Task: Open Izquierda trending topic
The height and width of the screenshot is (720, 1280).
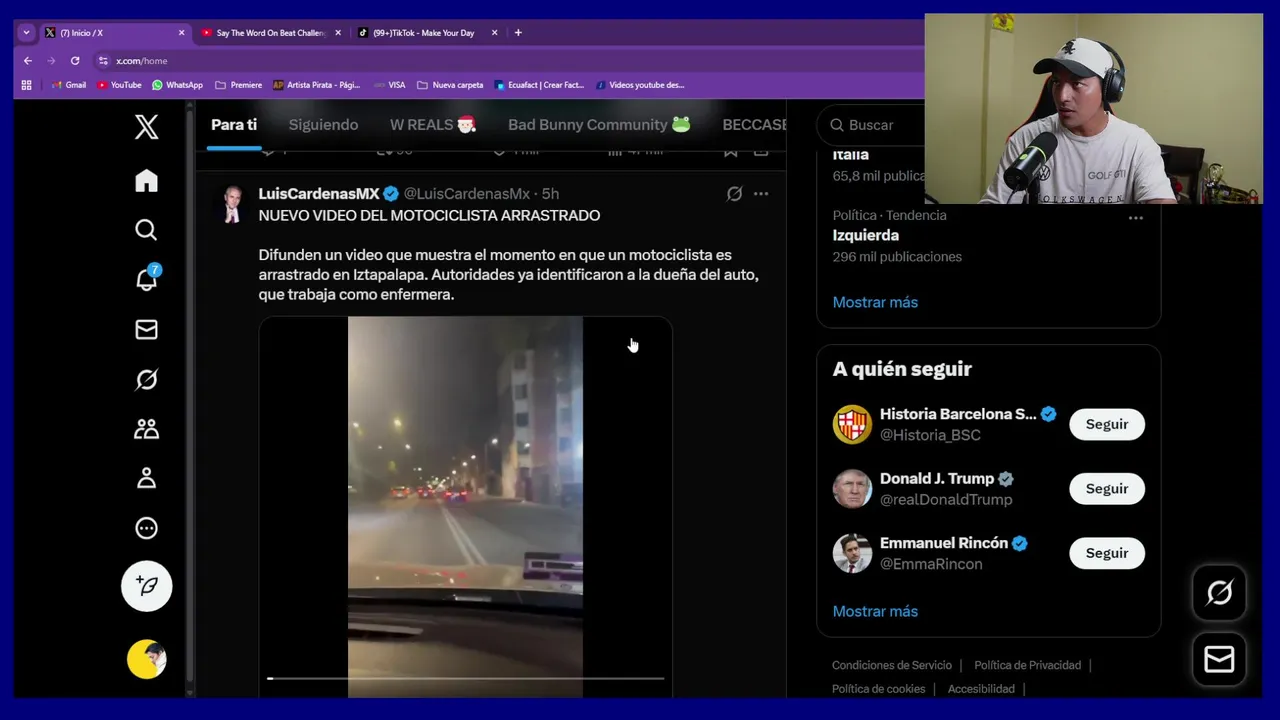Action: (866, 236)
